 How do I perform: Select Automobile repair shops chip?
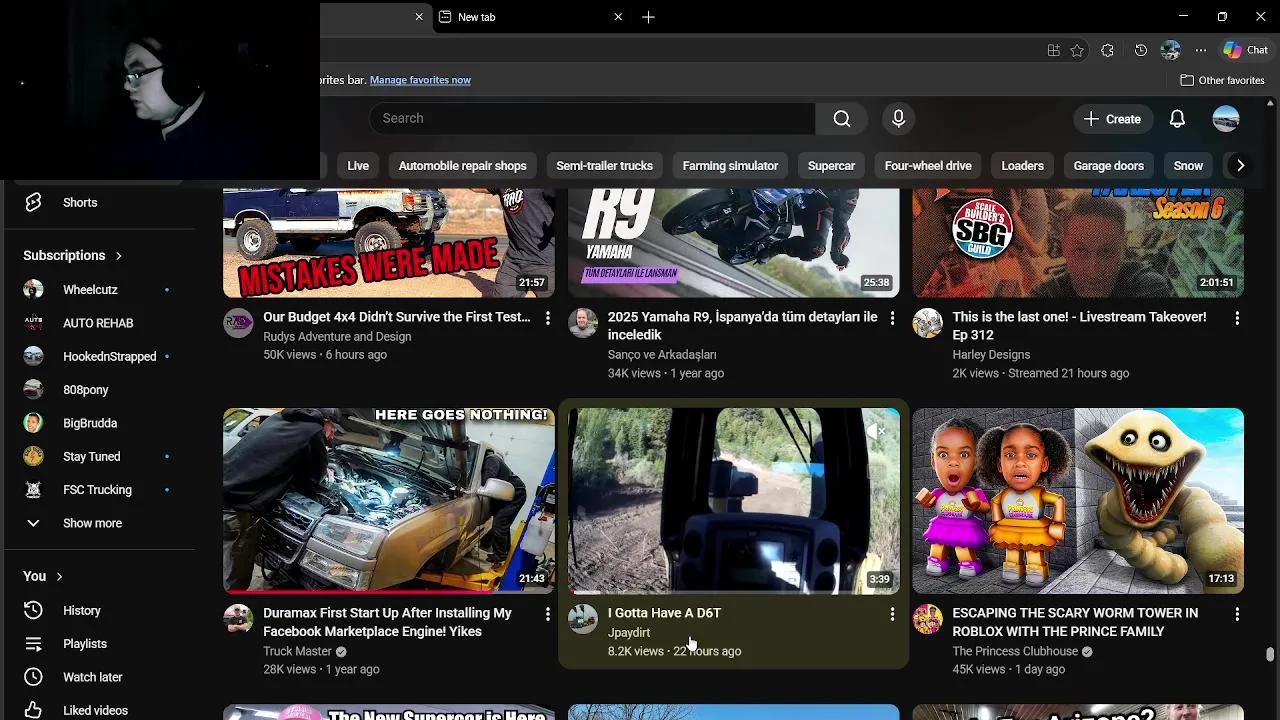point(462,166)
